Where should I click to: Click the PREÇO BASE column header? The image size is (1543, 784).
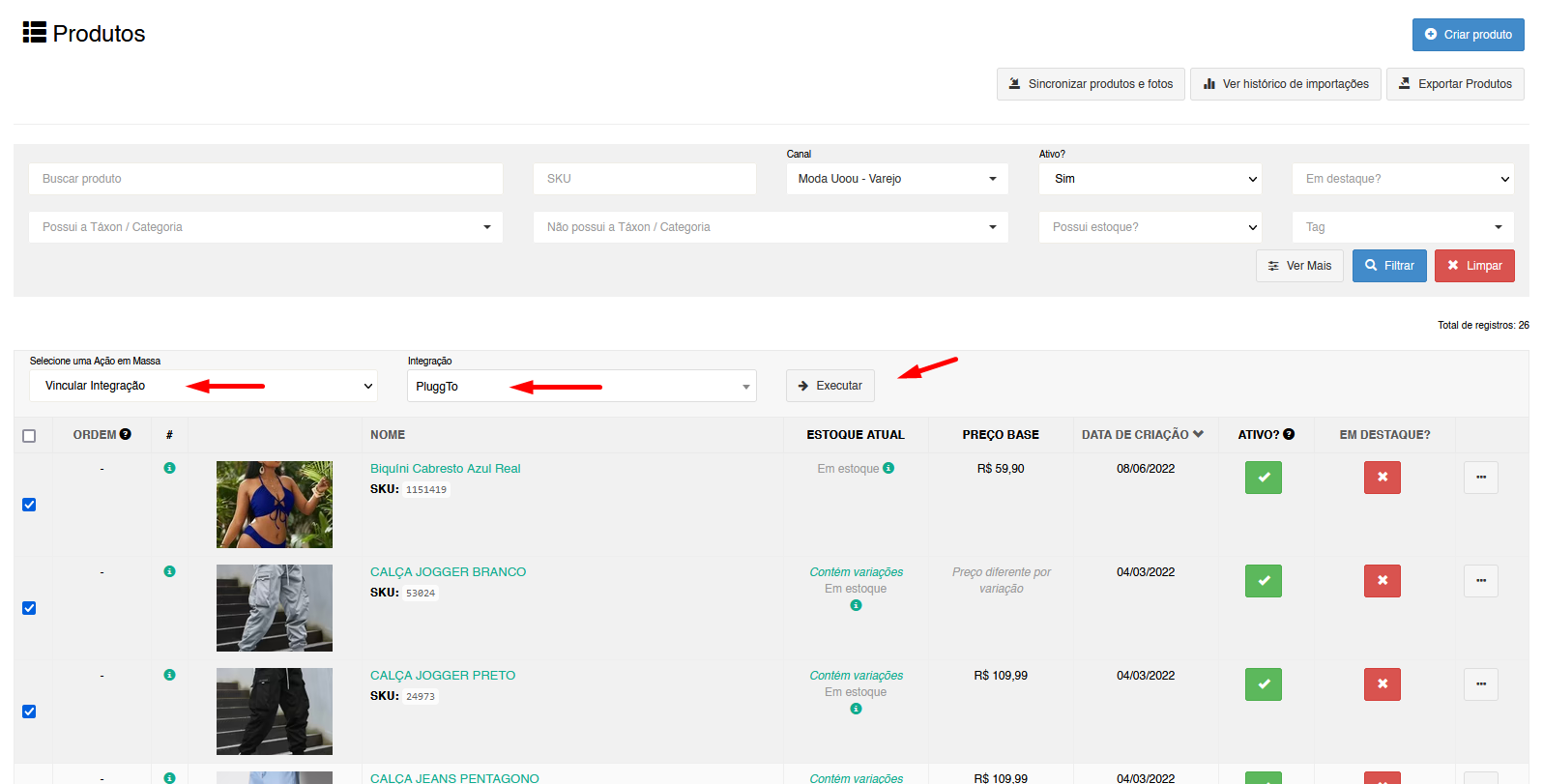[x=1001, y=435]
